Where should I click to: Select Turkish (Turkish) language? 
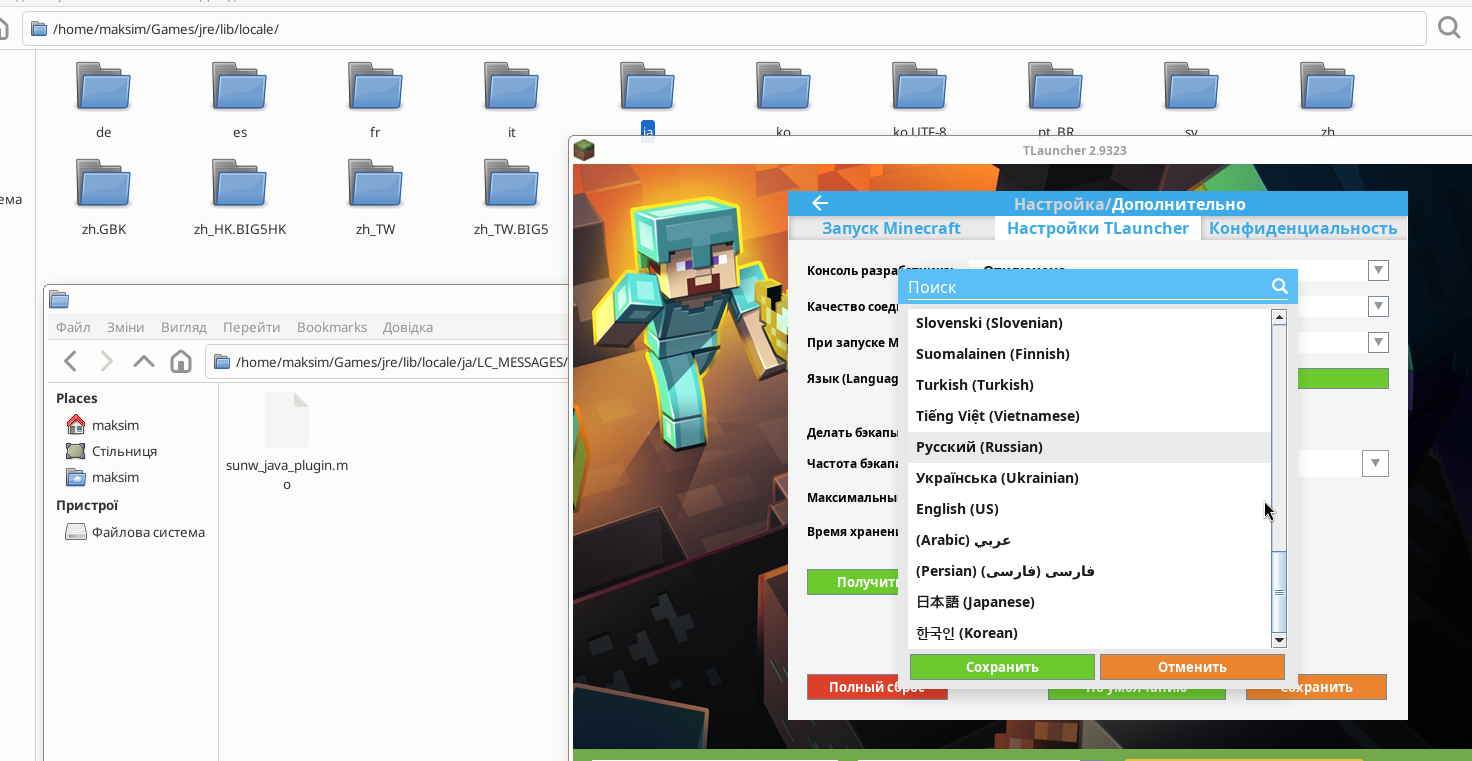(1089, 385)
